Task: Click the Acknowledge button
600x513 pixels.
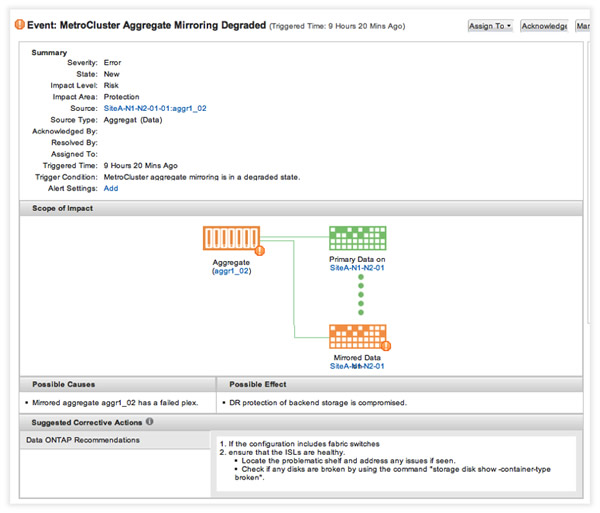Action: 544,26
